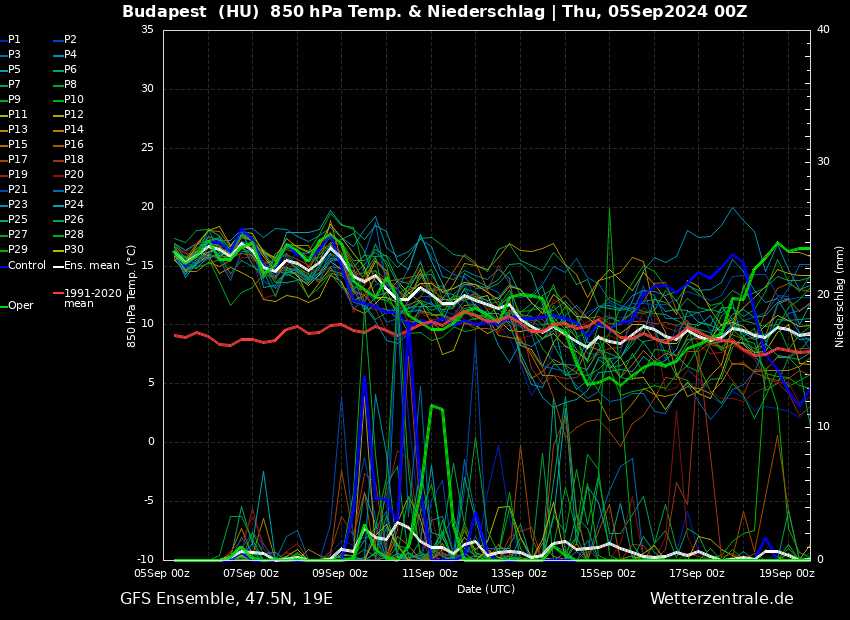Click the blue Control line swatch in legend

(3, 266)
